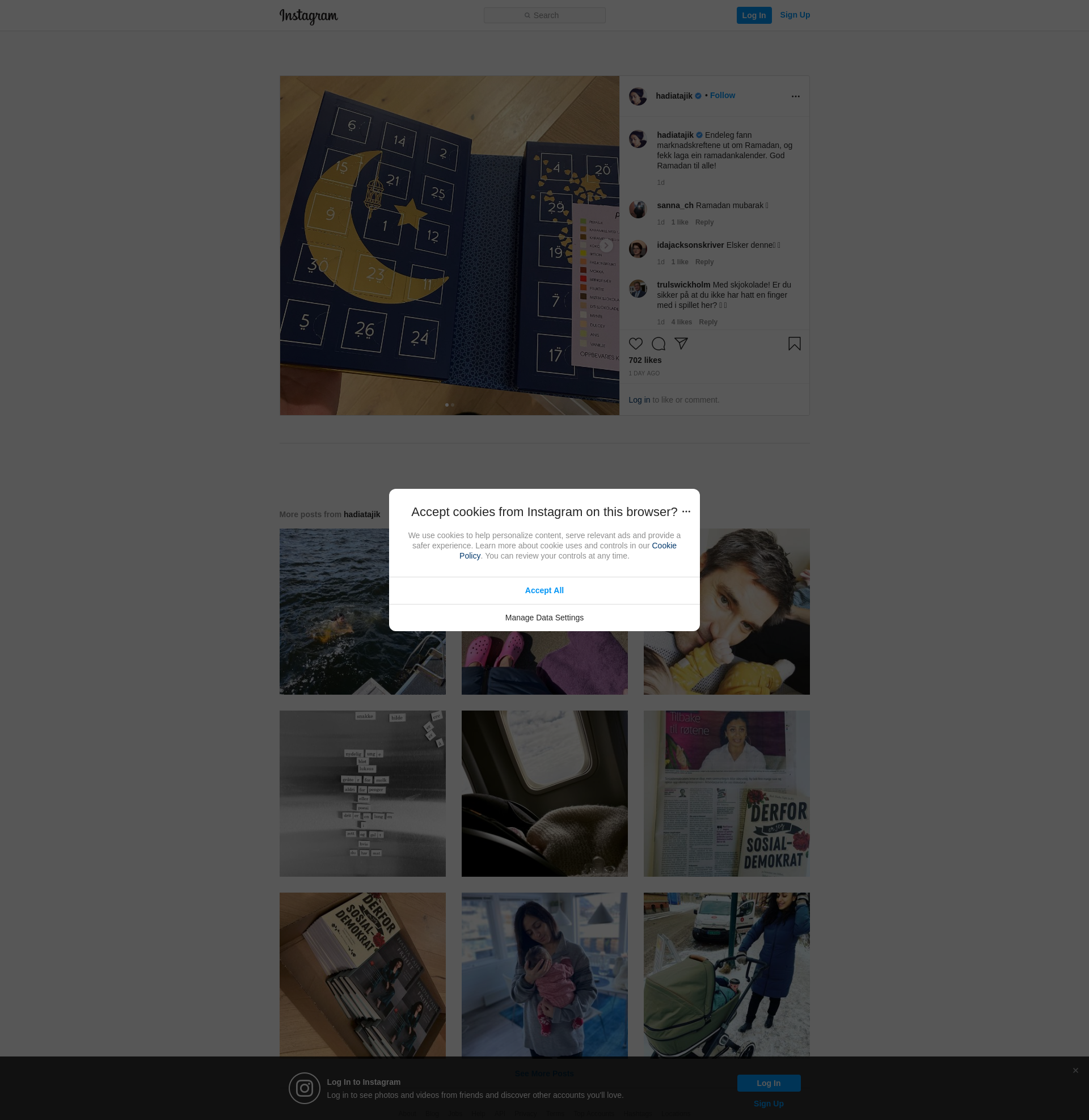Open post options three-dot menu

[x=795, y=96]
